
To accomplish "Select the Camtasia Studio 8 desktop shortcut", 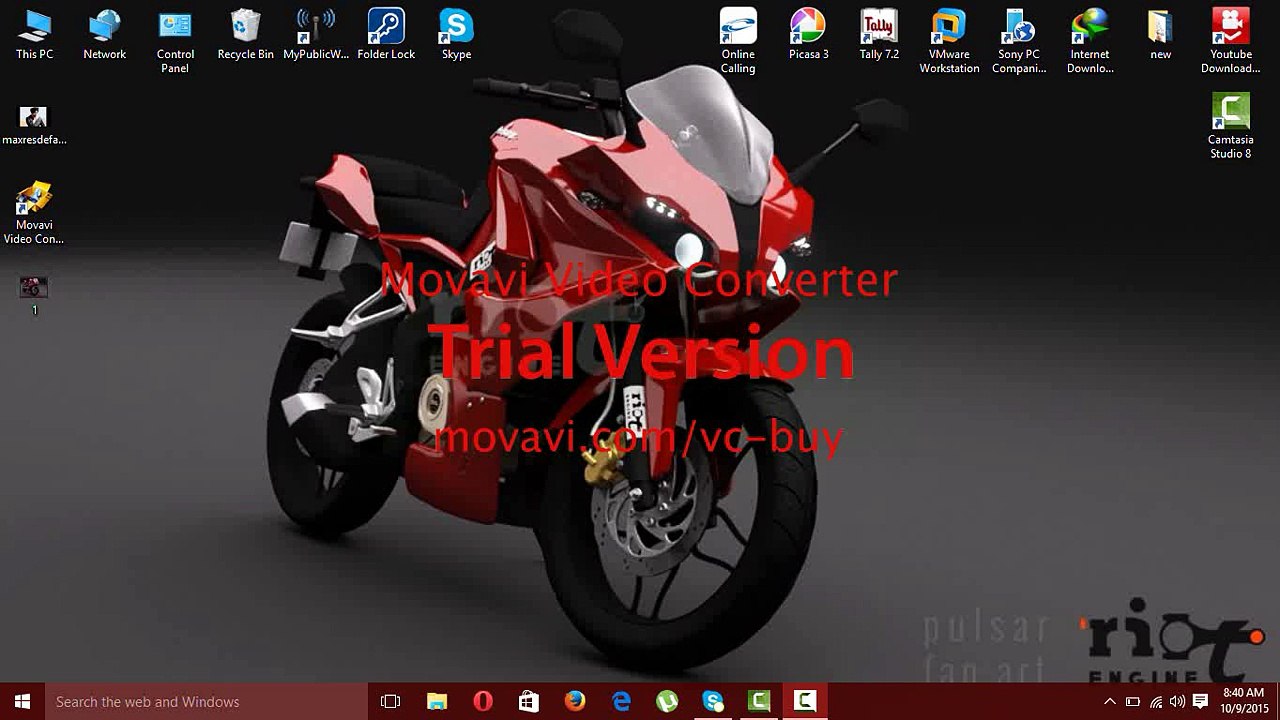I will [1230, 126].
